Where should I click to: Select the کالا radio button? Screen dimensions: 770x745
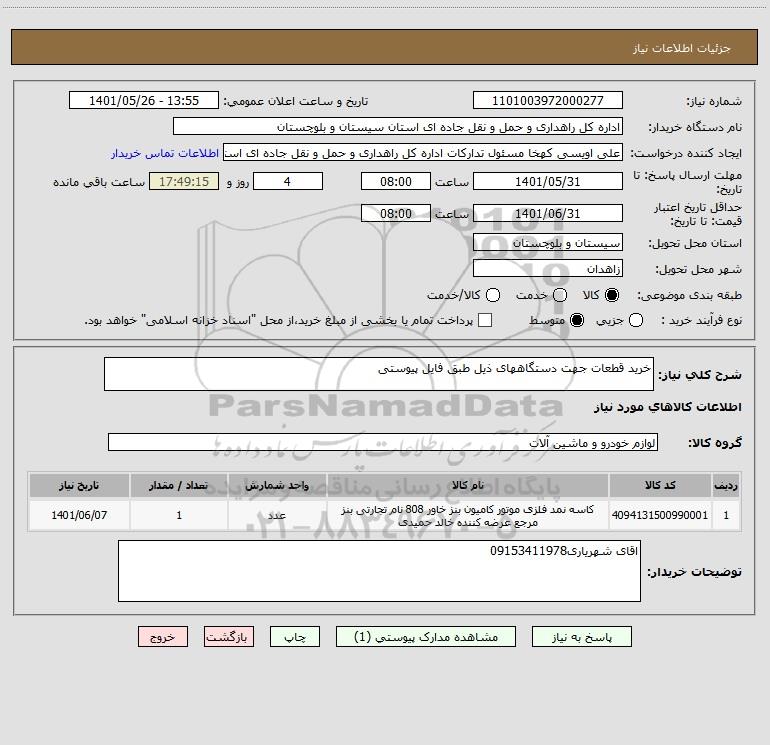tap(612, 295)
